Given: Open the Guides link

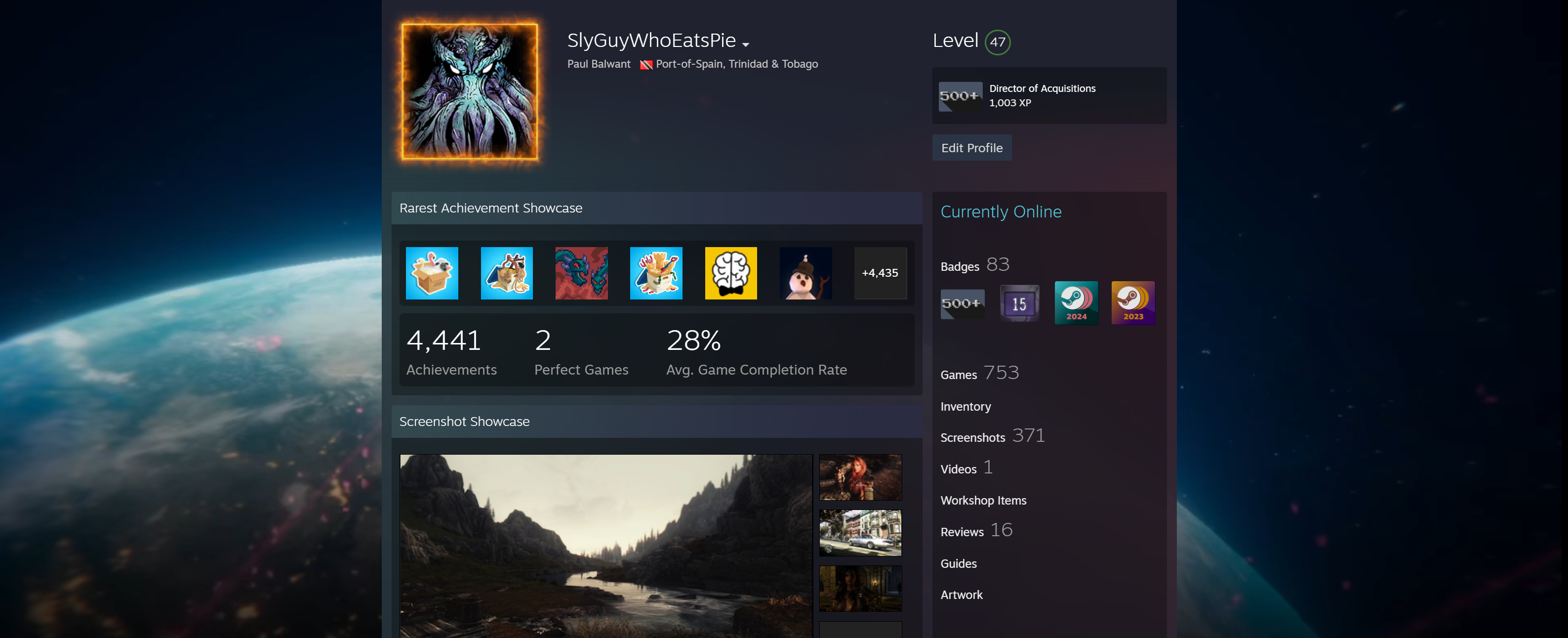Looking at the screenshot, I should [958, 564].
